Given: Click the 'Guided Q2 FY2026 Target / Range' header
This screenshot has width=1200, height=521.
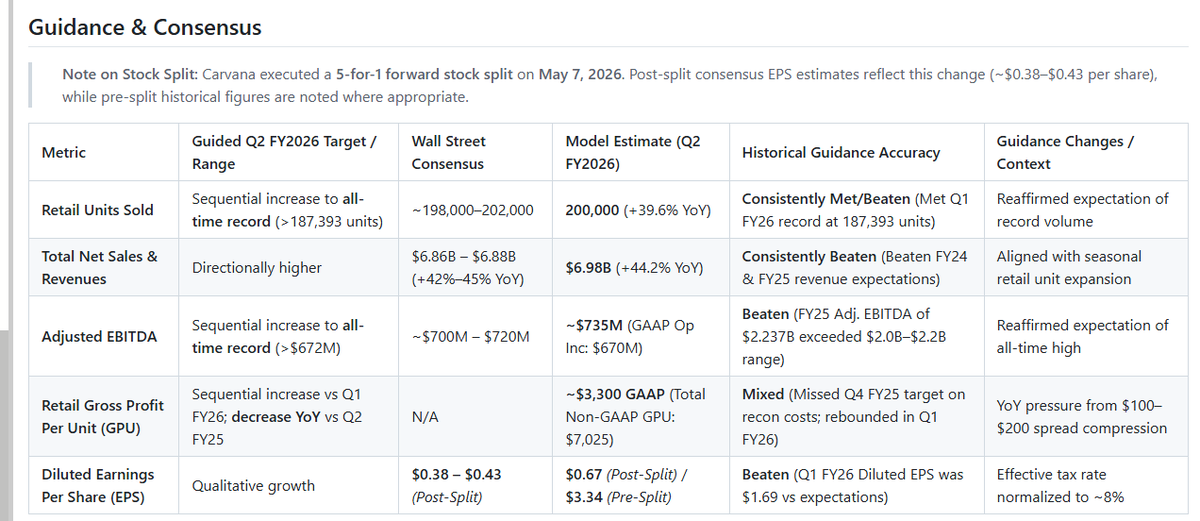Looking at the screenshot, I should pos(284,152).
